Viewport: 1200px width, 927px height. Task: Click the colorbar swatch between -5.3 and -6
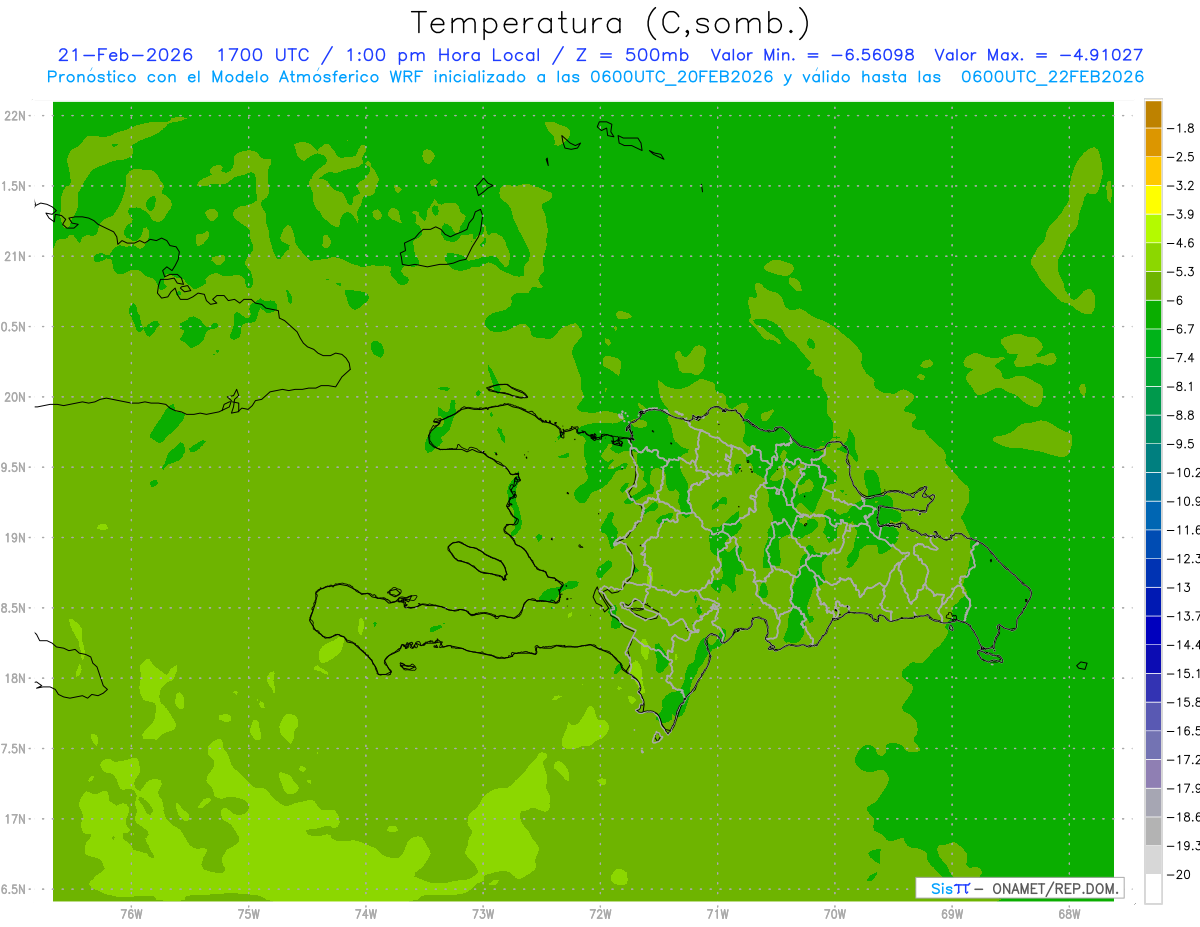tap(1153, 286)
